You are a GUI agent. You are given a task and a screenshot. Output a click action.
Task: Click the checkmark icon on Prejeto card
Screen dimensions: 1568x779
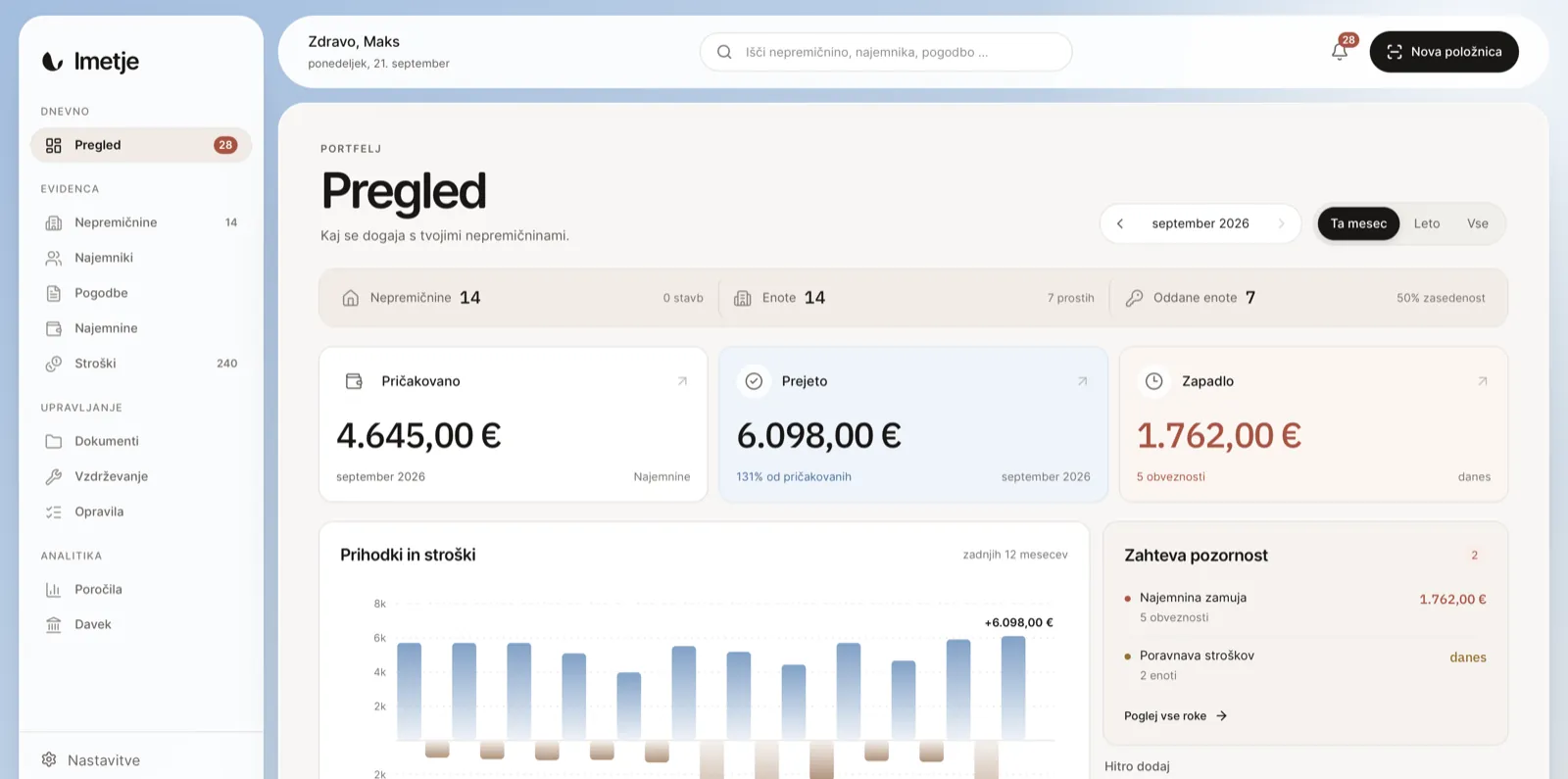coord(754,381)
